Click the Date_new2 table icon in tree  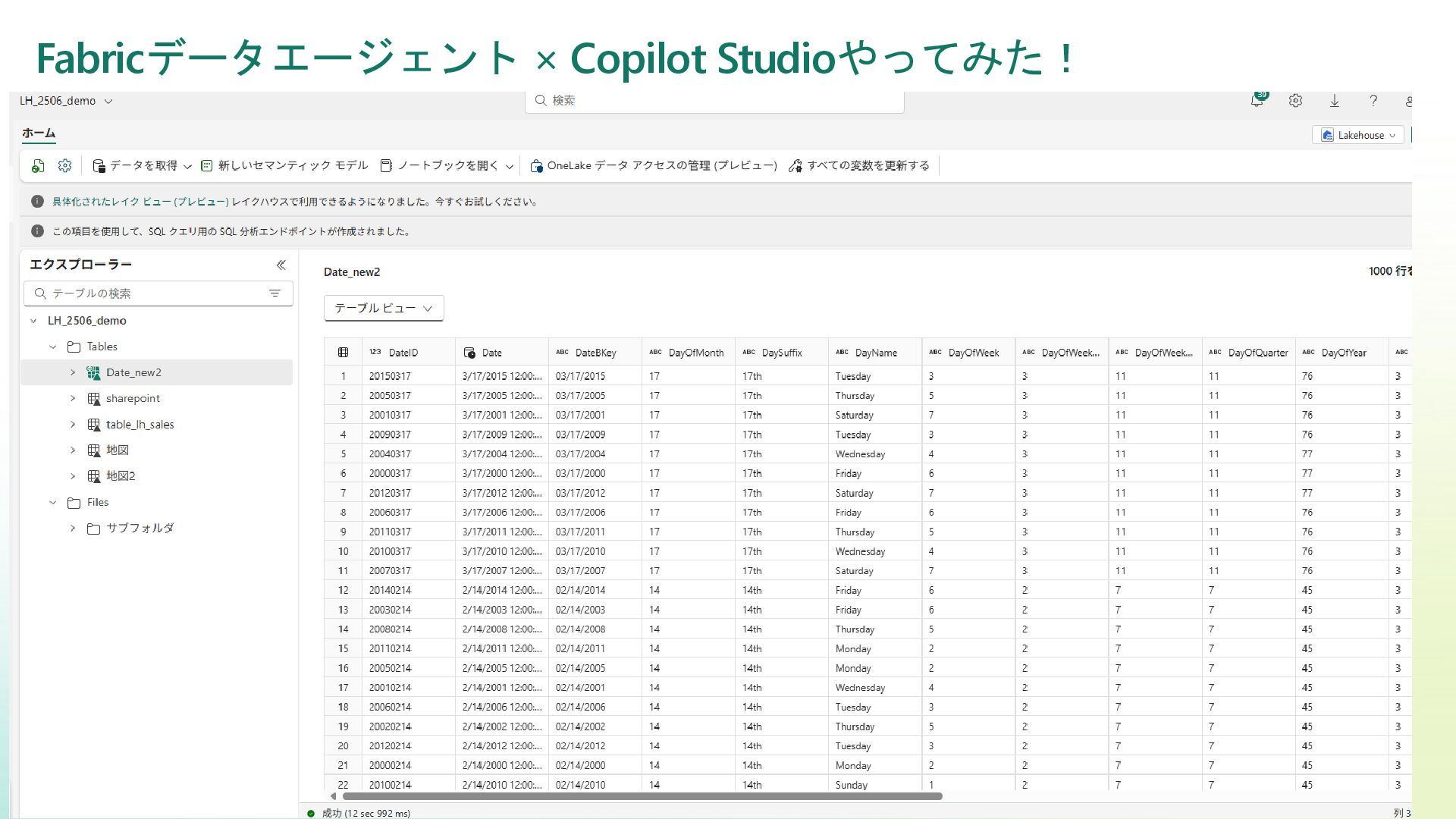pos(94,372)
